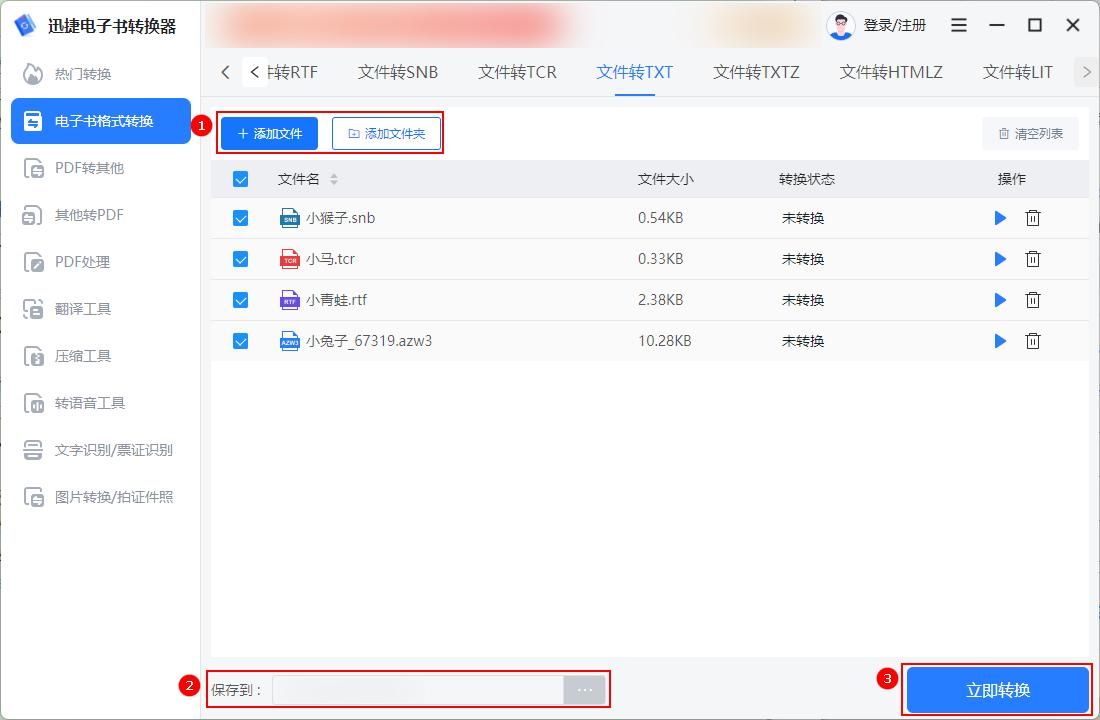
Task: Click the 保存到 path input field
Action: [x=418, y=691]
